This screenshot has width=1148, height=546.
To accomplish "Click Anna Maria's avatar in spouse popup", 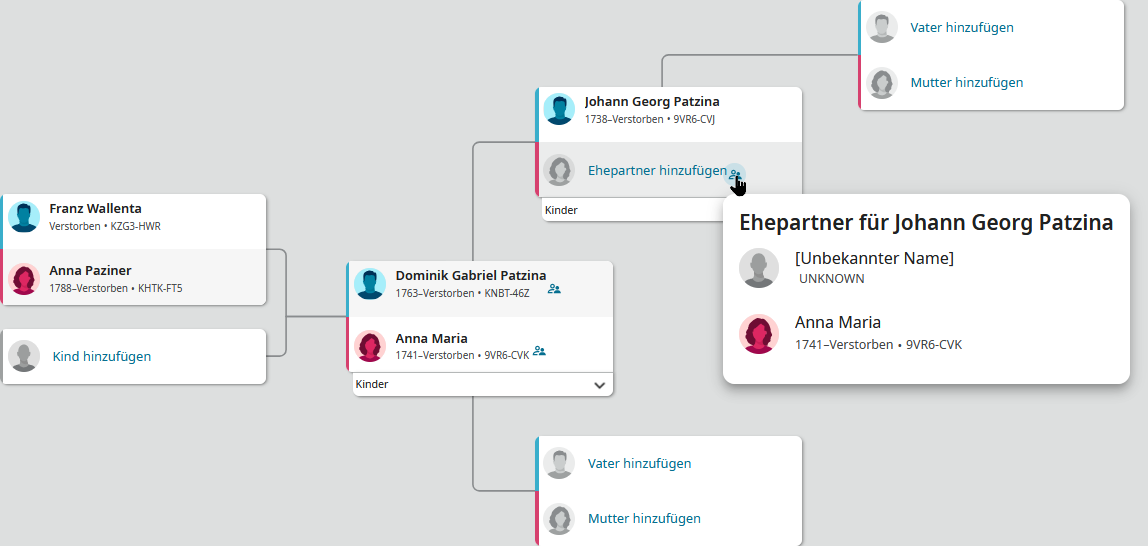I will [759, 334].
